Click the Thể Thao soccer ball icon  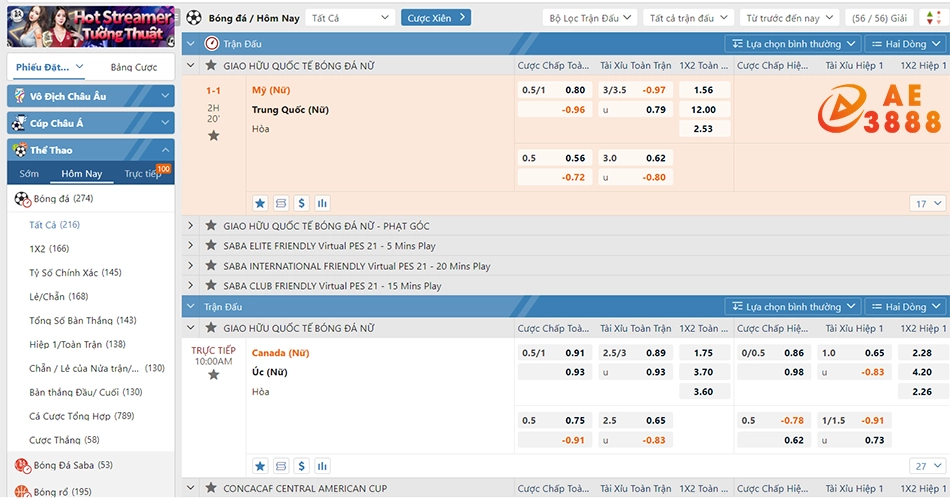(x=21, y=150)
